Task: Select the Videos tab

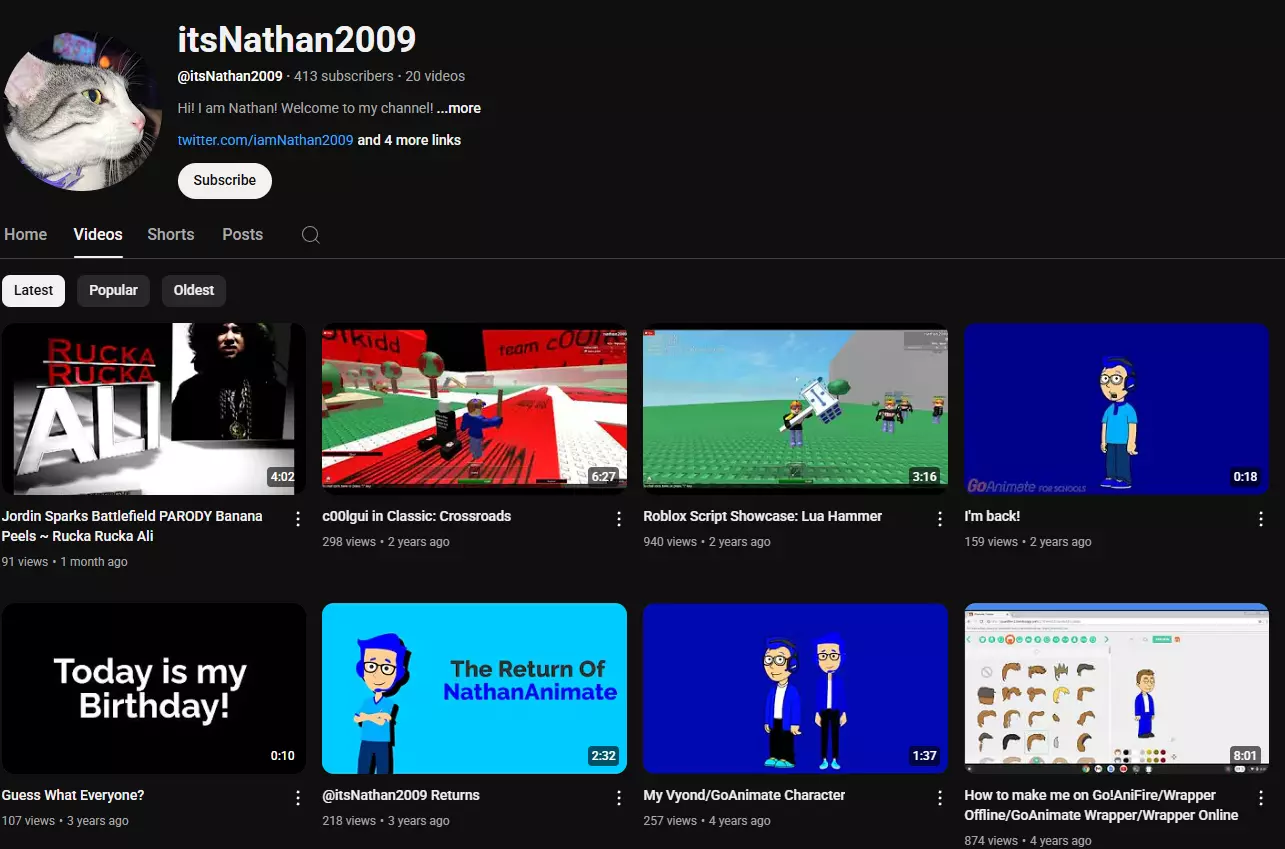Action: pyautogui.click(x=98, y=234)
